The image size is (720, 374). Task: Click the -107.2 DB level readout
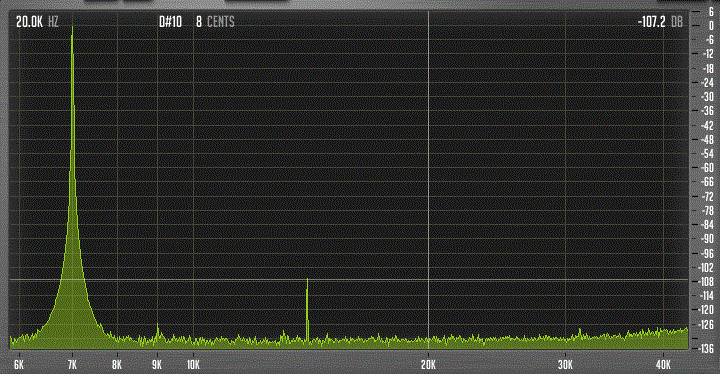click(x=660, y=22)
